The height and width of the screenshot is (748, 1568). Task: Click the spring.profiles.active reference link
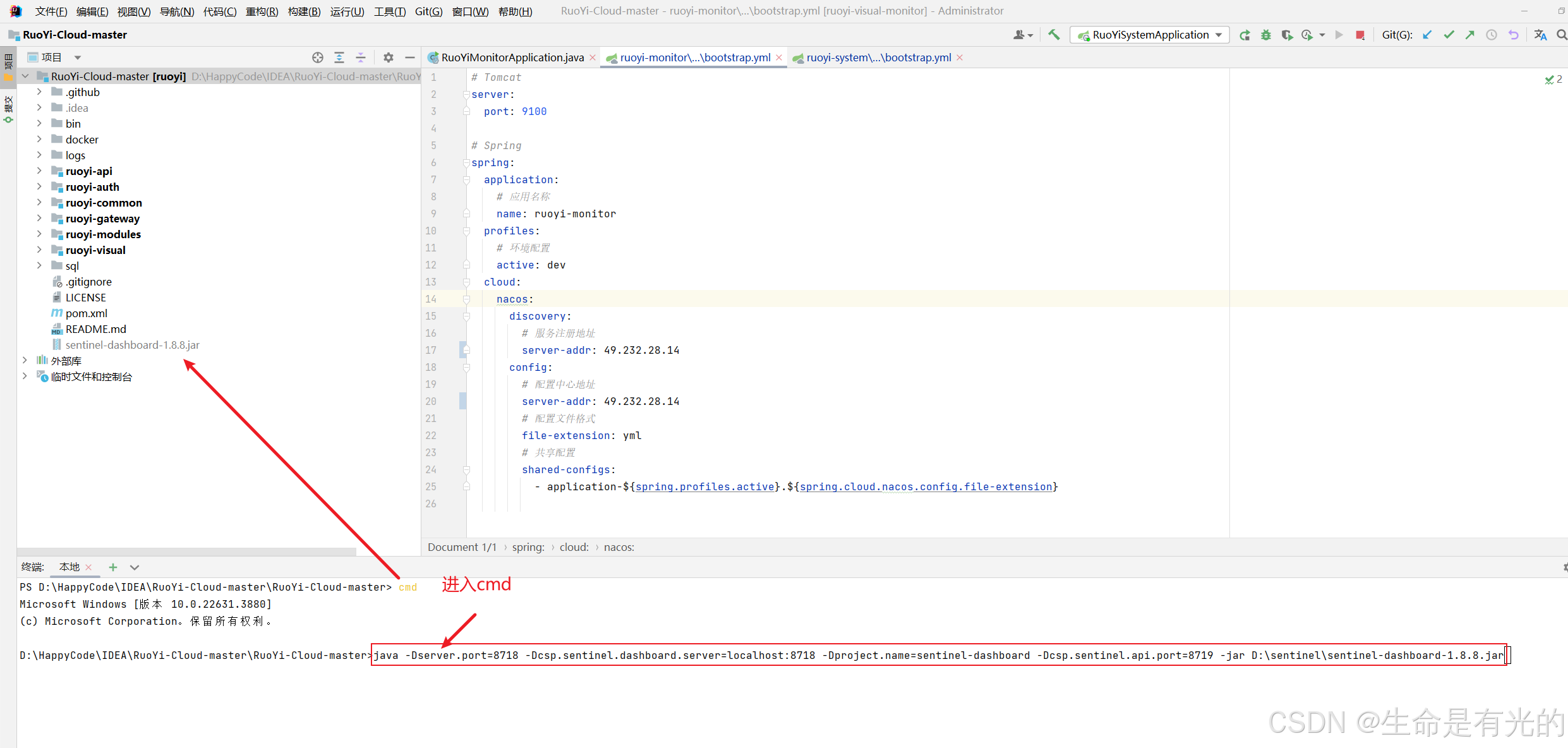705,486
